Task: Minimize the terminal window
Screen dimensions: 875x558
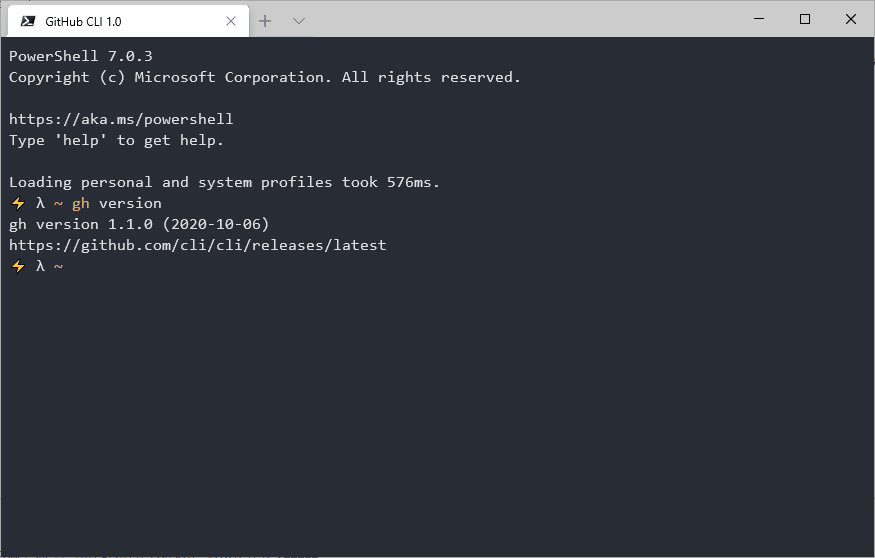Action: [x=759, y=19]
